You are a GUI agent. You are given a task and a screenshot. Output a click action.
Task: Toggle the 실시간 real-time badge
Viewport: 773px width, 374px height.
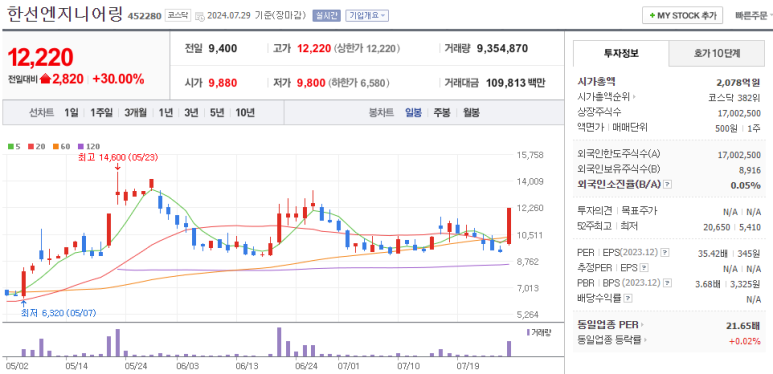pyautogui.click(x=326, y=15)
